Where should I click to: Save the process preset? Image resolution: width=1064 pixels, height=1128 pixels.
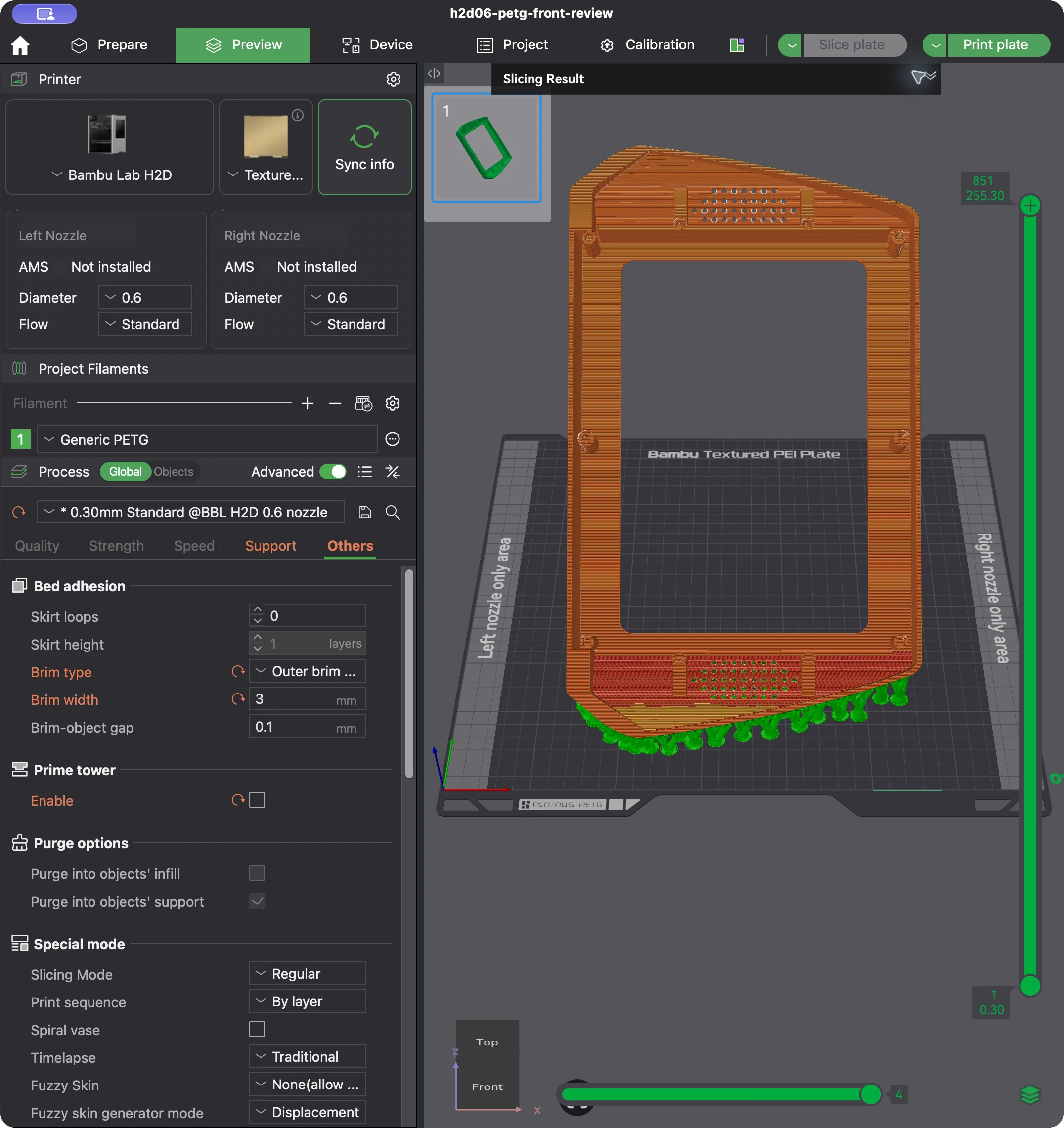coord(365,513)
